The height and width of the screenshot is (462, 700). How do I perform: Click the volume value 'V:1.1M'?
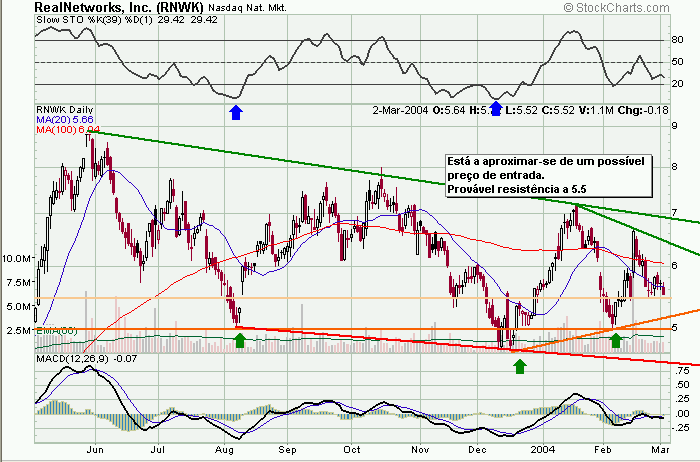click(596, 110)
